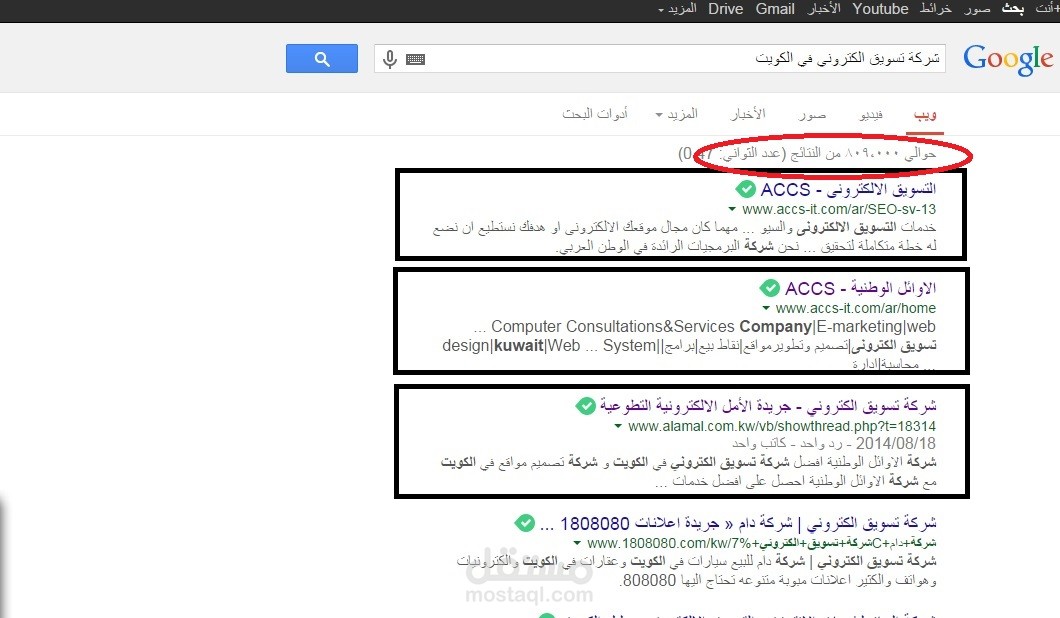Click the blue search magnifier button
The image size is (1060, 618).
click(x=322, y=59)
